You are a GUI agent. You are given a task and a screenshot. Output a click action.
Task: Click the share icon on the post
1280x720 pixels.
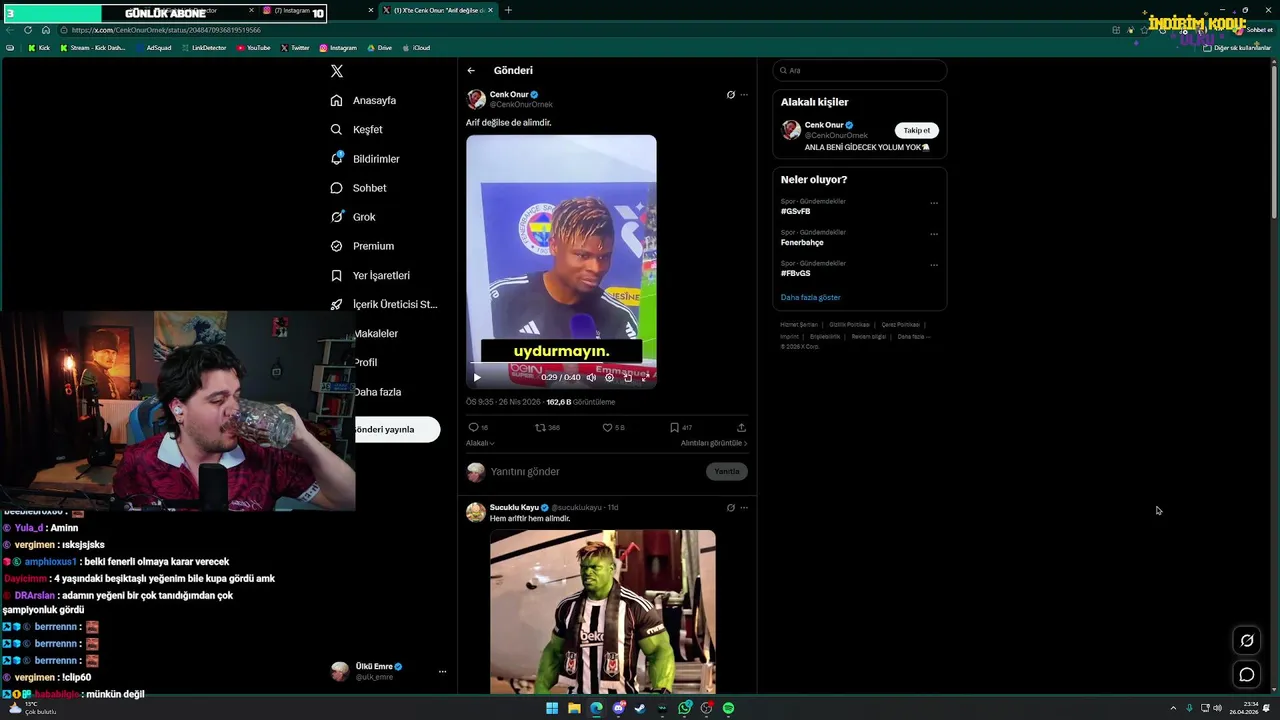[x=741, y=427]
